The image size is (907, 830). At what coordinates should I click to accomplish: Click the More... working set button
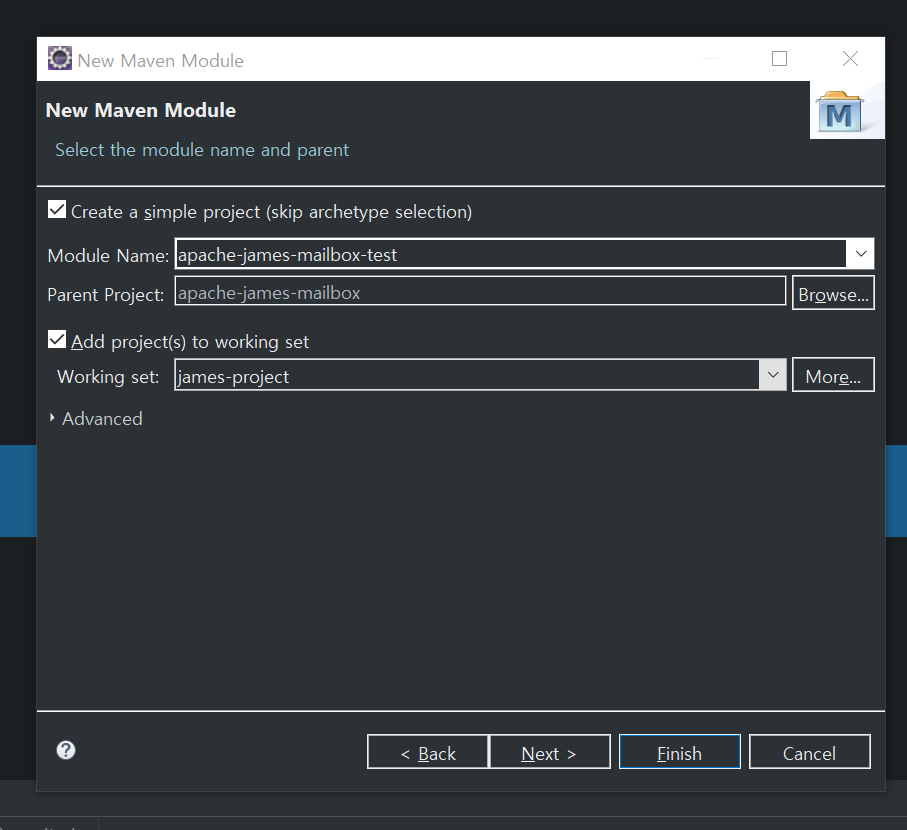click(833, 375)
